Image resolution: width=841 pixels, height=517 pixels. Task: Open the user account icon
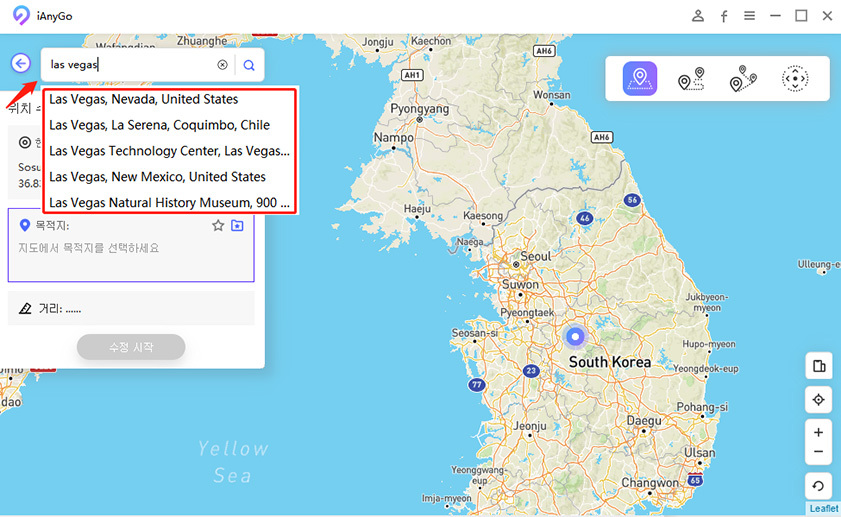pos(697,16)
